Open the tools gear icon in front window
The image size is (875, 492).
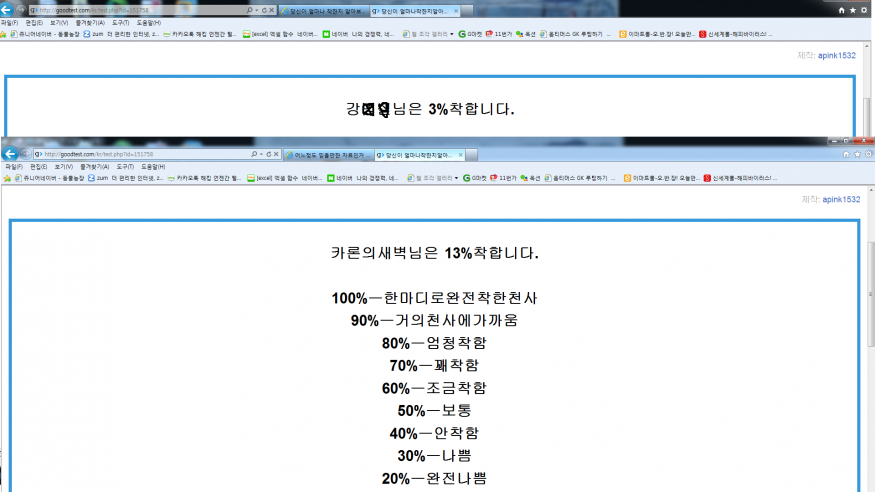pos(868,155)
